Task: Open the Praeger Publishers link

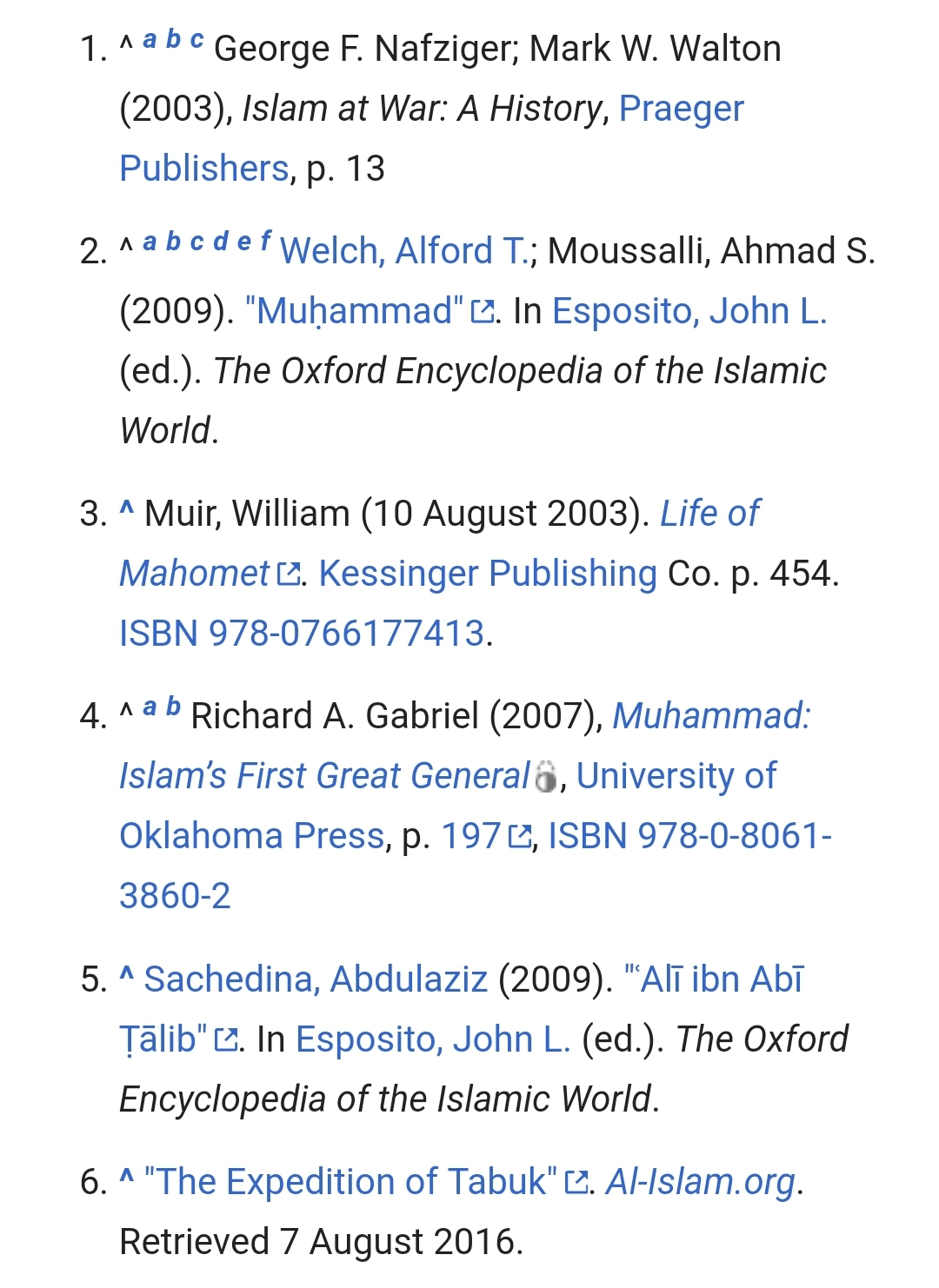Action: [681, 110]
